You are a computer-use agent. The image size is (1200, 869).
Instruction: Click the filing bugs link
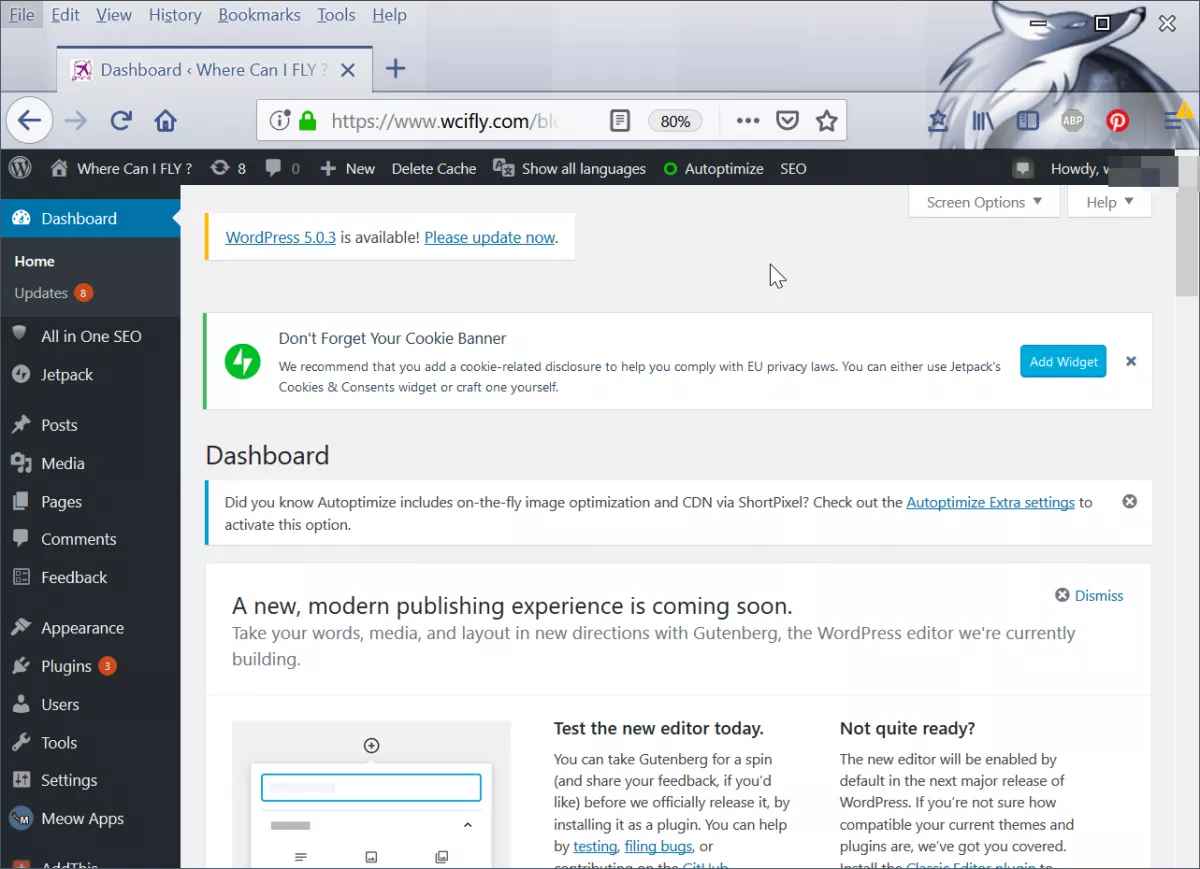point(658,846)
